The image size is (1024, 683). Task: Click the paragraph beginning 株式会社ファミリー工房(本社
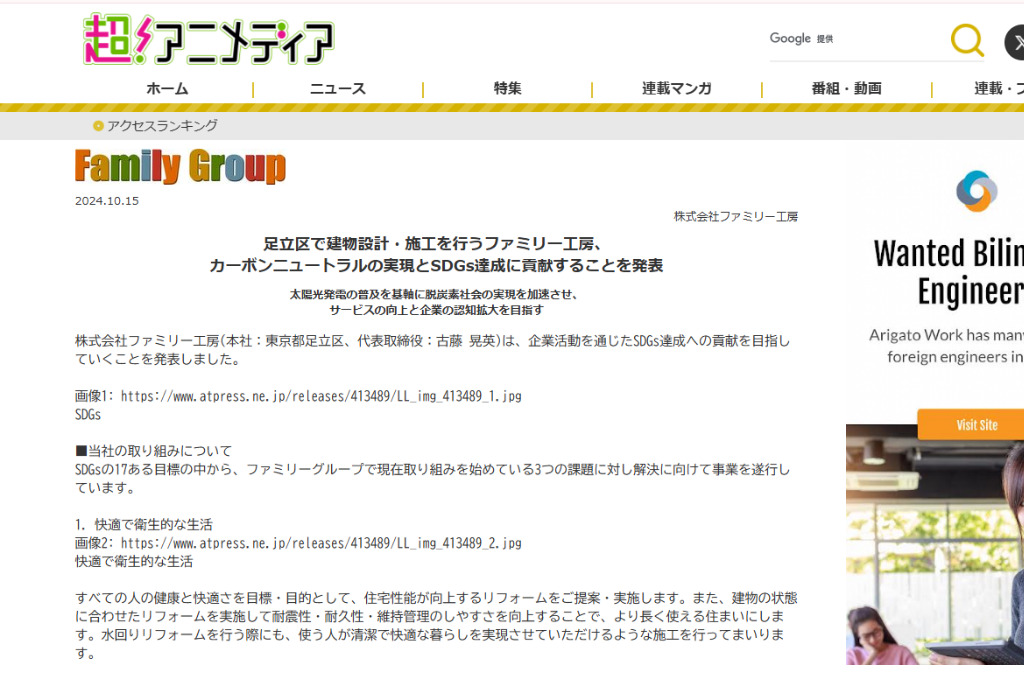tap(432, 350)
